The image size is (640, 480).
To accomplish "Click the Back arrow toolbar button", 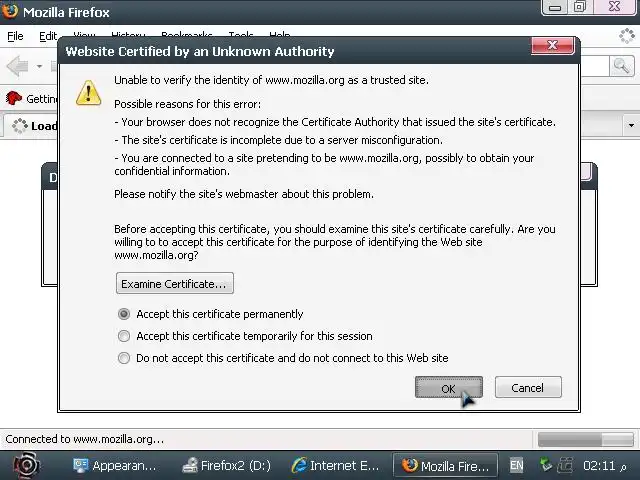I will (x=18, y=66).
